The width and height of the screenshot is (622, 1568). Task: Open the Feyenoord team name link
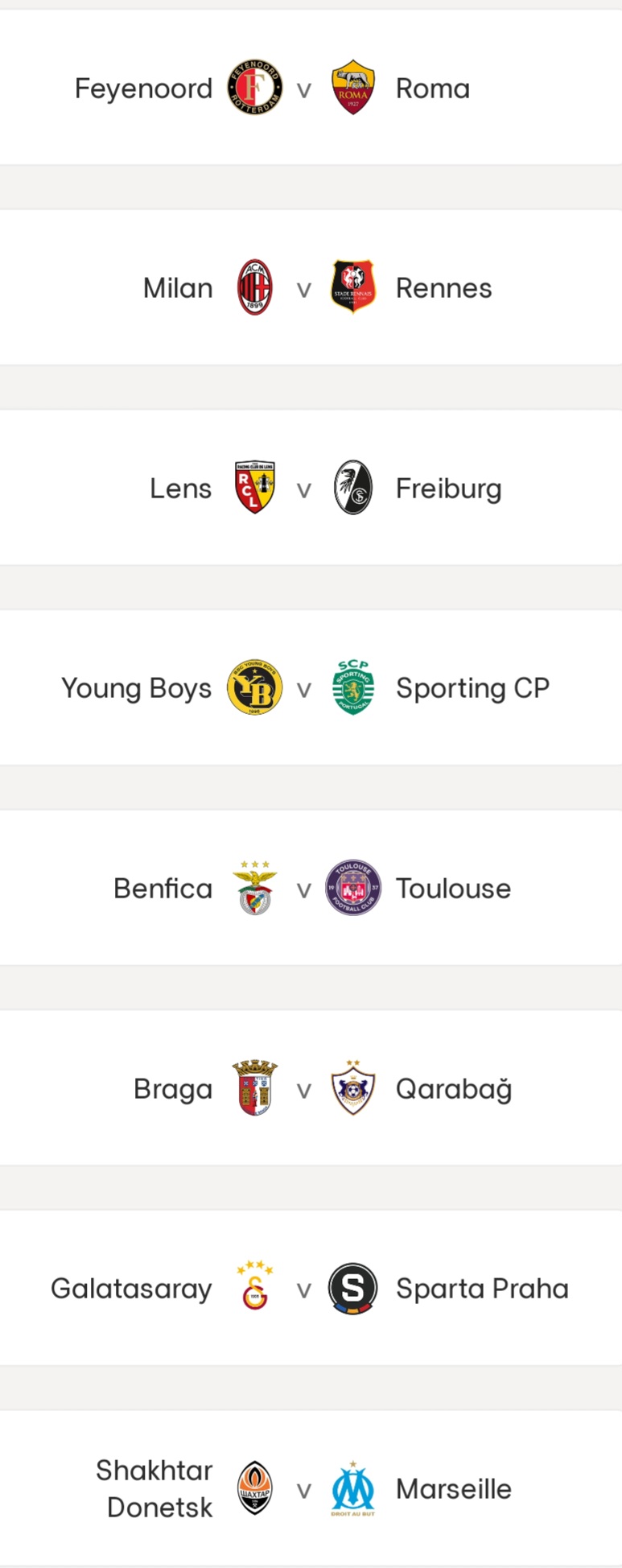click(143, 89)
